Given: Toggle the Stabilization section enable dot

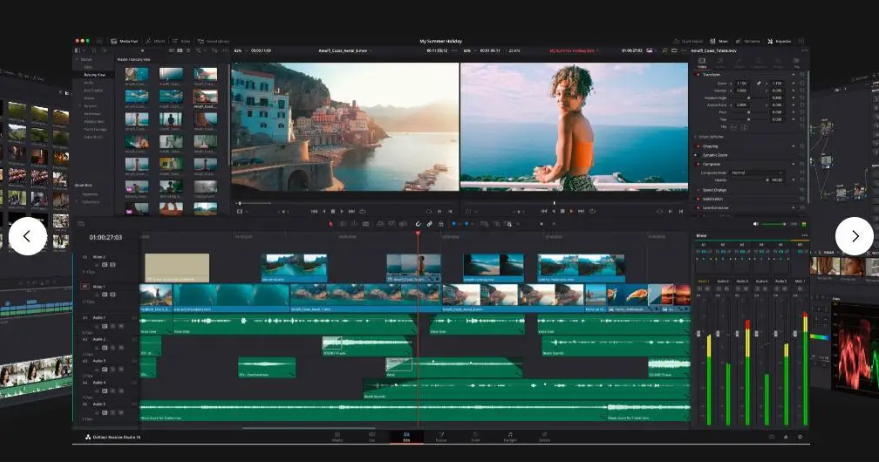Looking at the screenshot, I should [697, 199].
